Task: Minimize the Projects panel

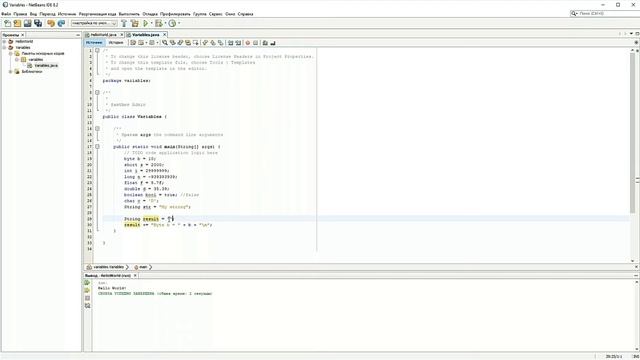Action: [x=78, y=35]
